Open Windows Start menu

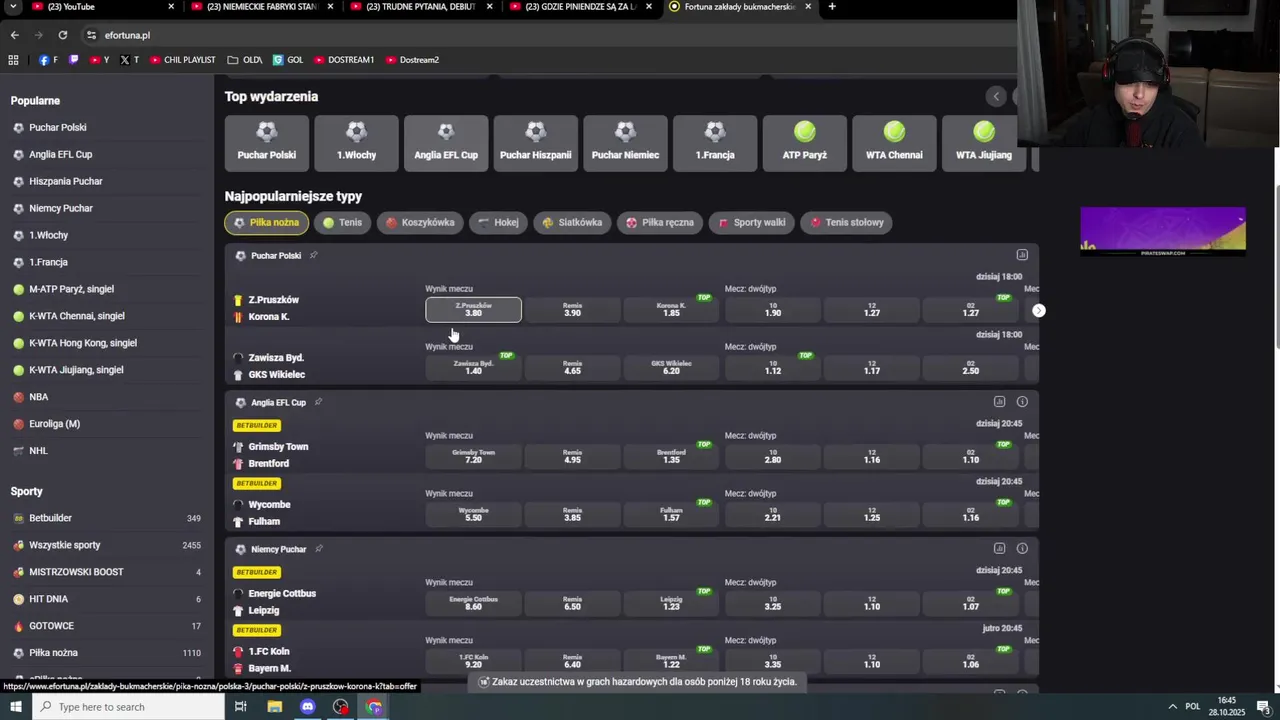[15, 707]
